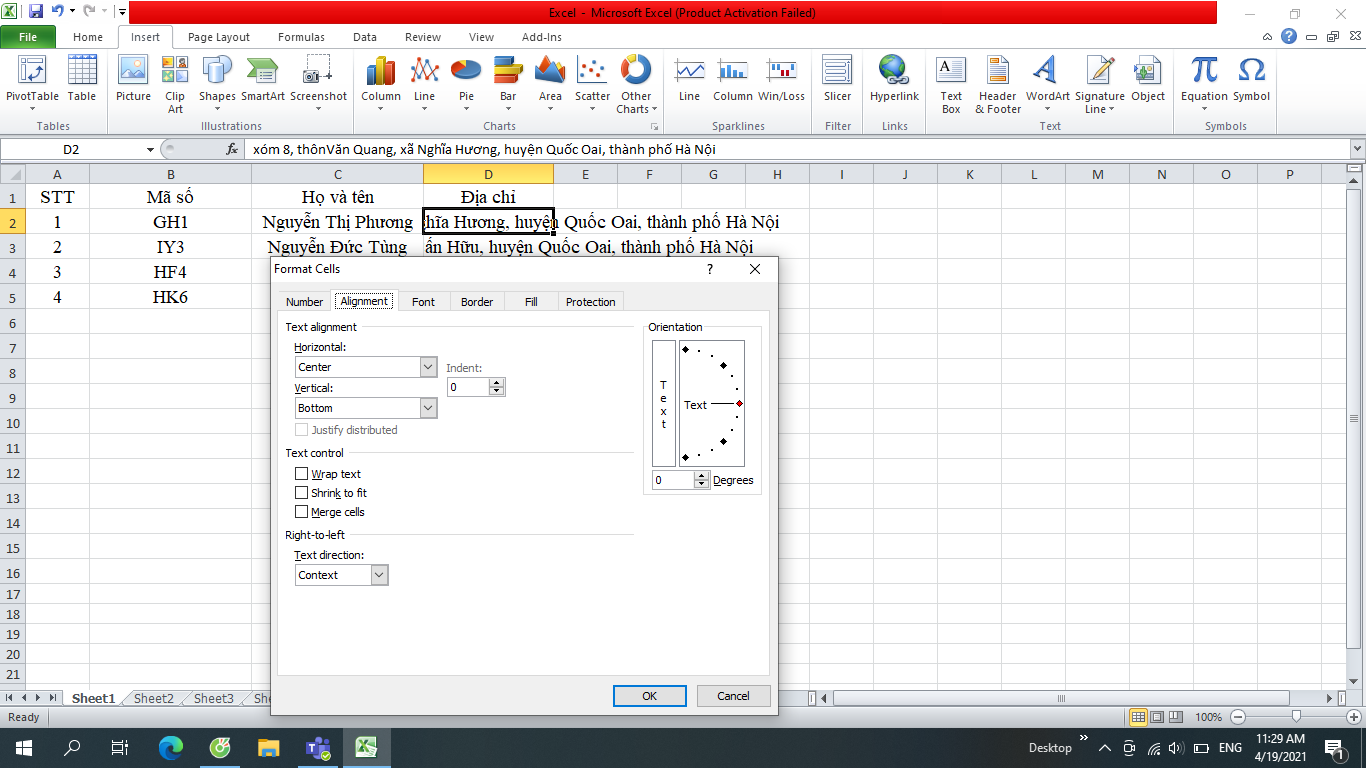Click the Insert Function fx button
Image resolution: width=1366 pixels, height=768 pixels.
pyautogui.click(x=232, y=149)
